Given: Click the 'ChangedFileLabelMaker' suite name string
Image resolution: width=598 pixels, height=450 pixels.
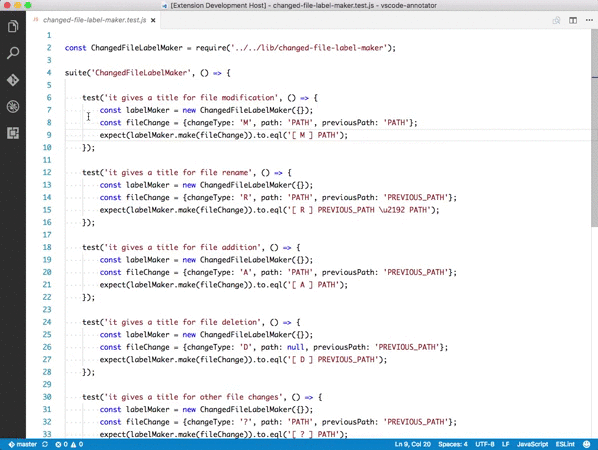Looking at the screenshot, I should pyautogui.click(x=141, y=72).
